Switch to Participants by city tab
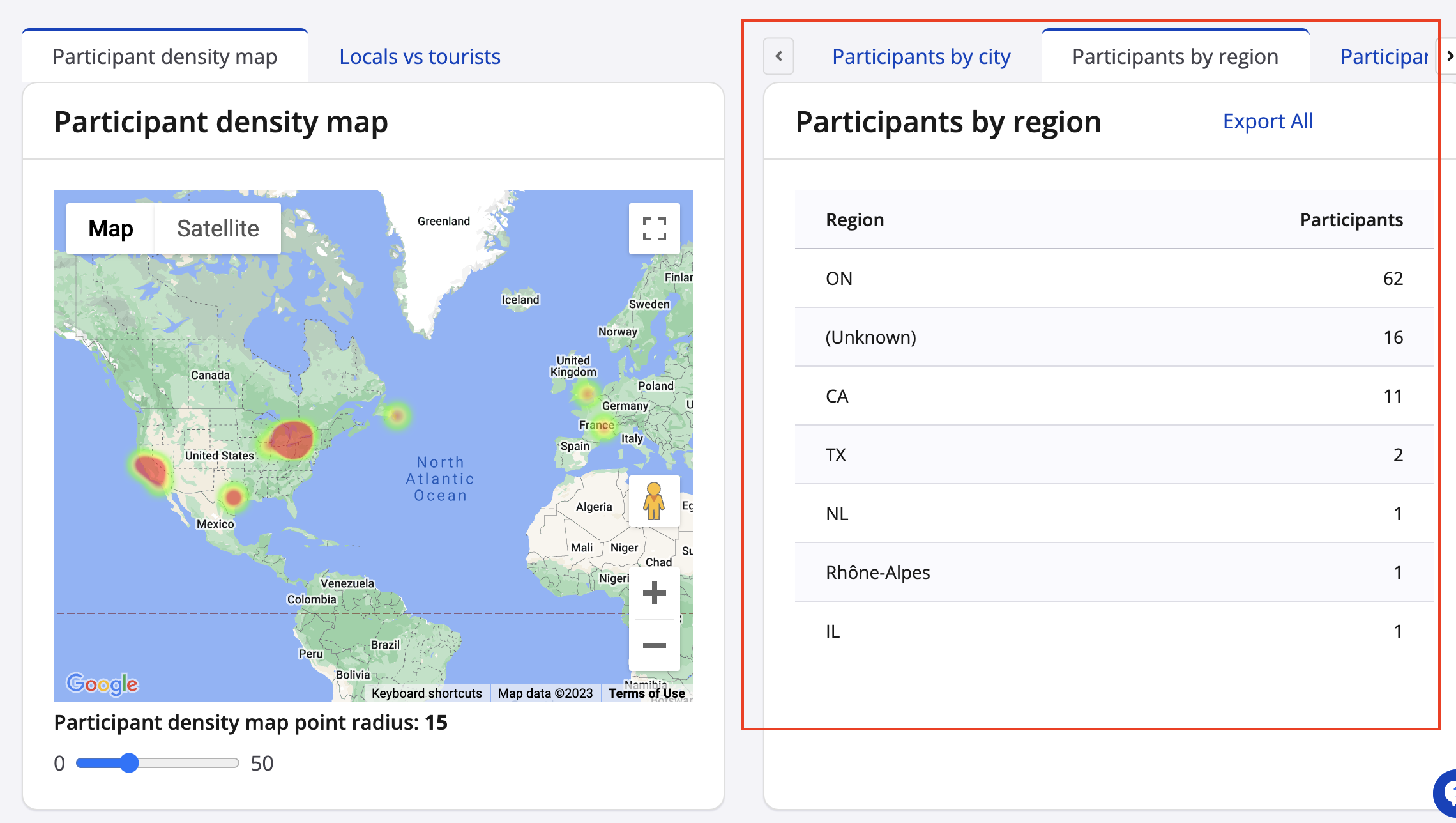 921,57
